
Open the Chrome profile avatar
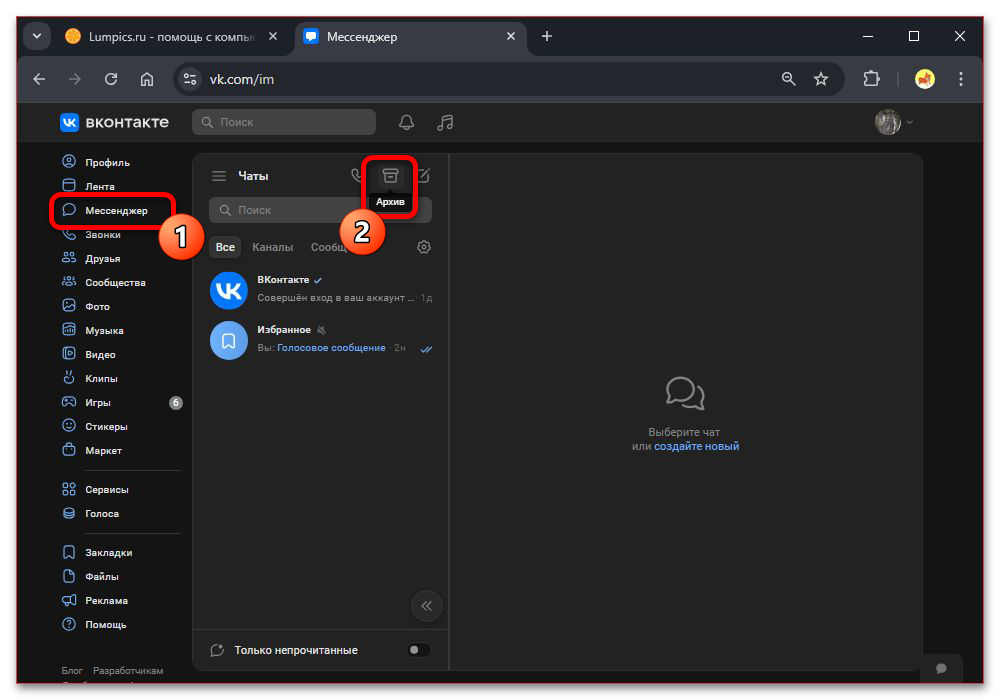point(925,79)
